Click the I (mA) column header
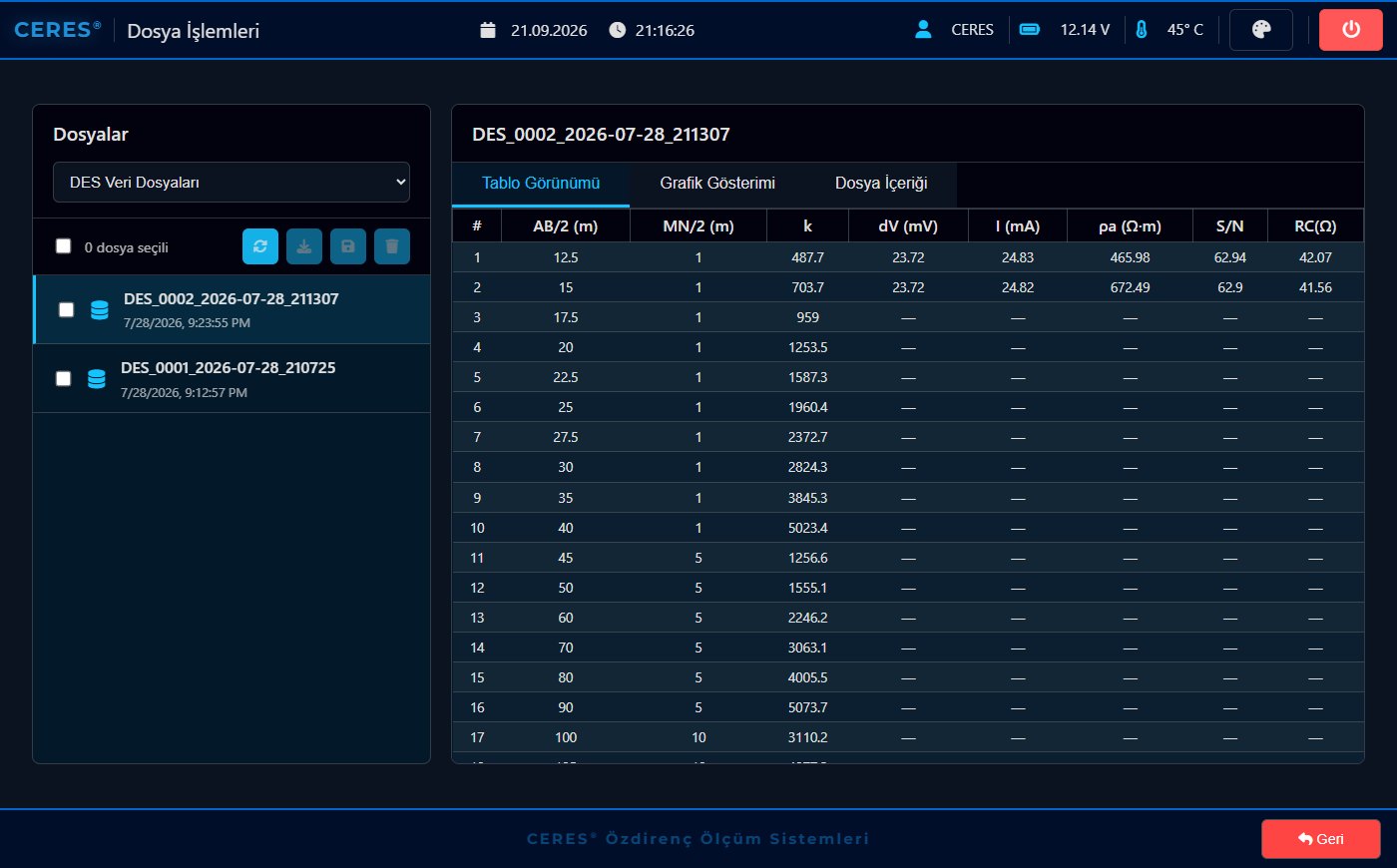Image resolution: width=1397 pixels, height=868 pixels. (1018, 226)
